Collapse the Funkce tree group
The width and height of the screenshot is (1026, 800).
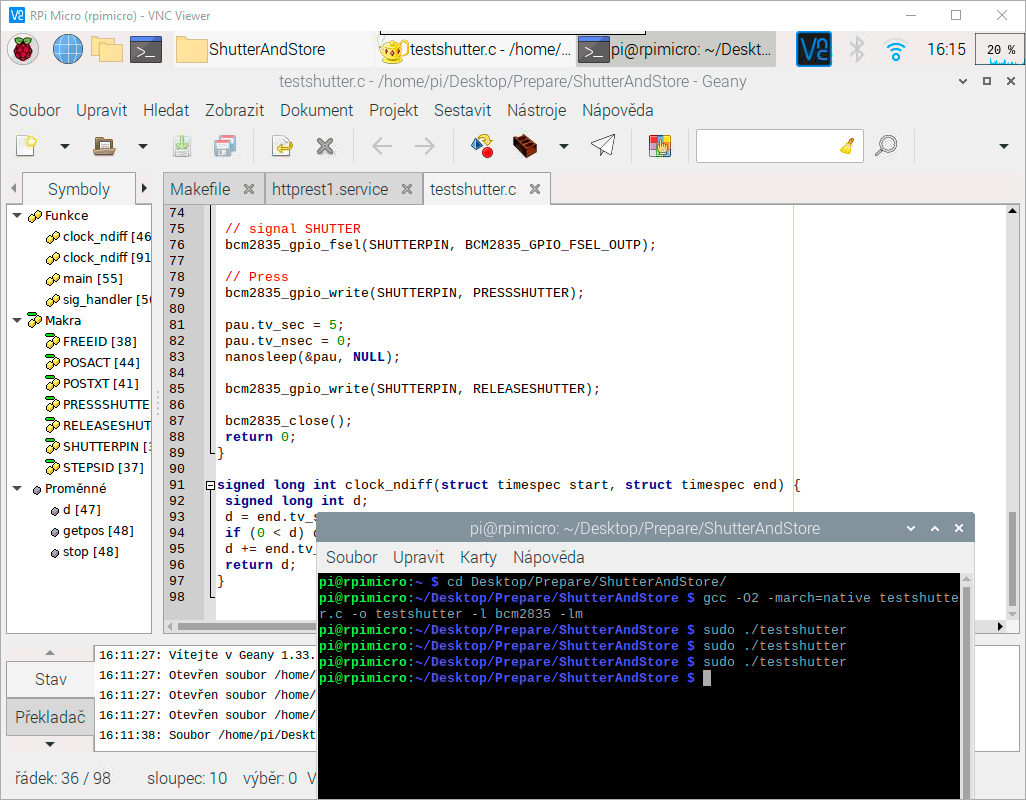coord(17,215)
